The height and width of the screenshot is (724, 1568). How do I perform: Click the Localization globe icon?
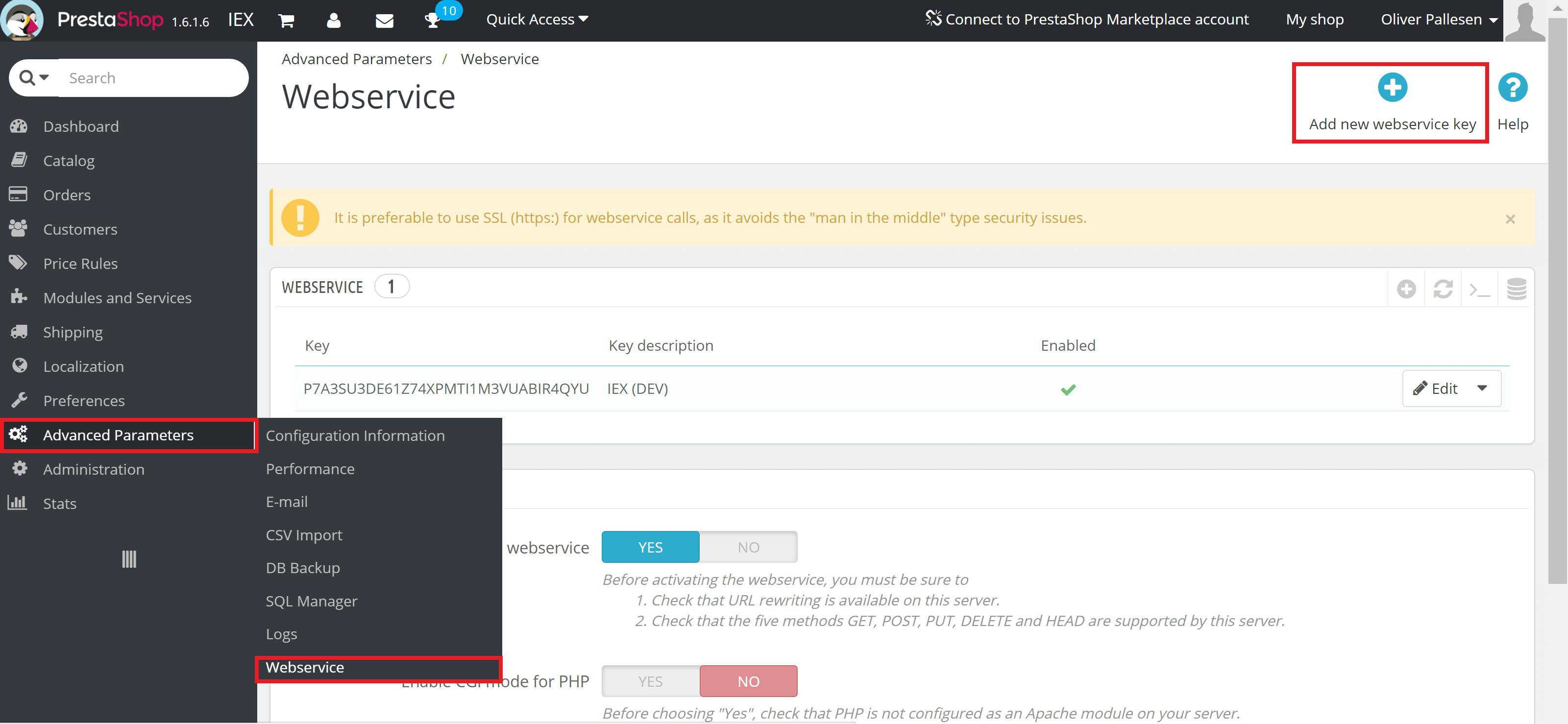click(20, 365)
